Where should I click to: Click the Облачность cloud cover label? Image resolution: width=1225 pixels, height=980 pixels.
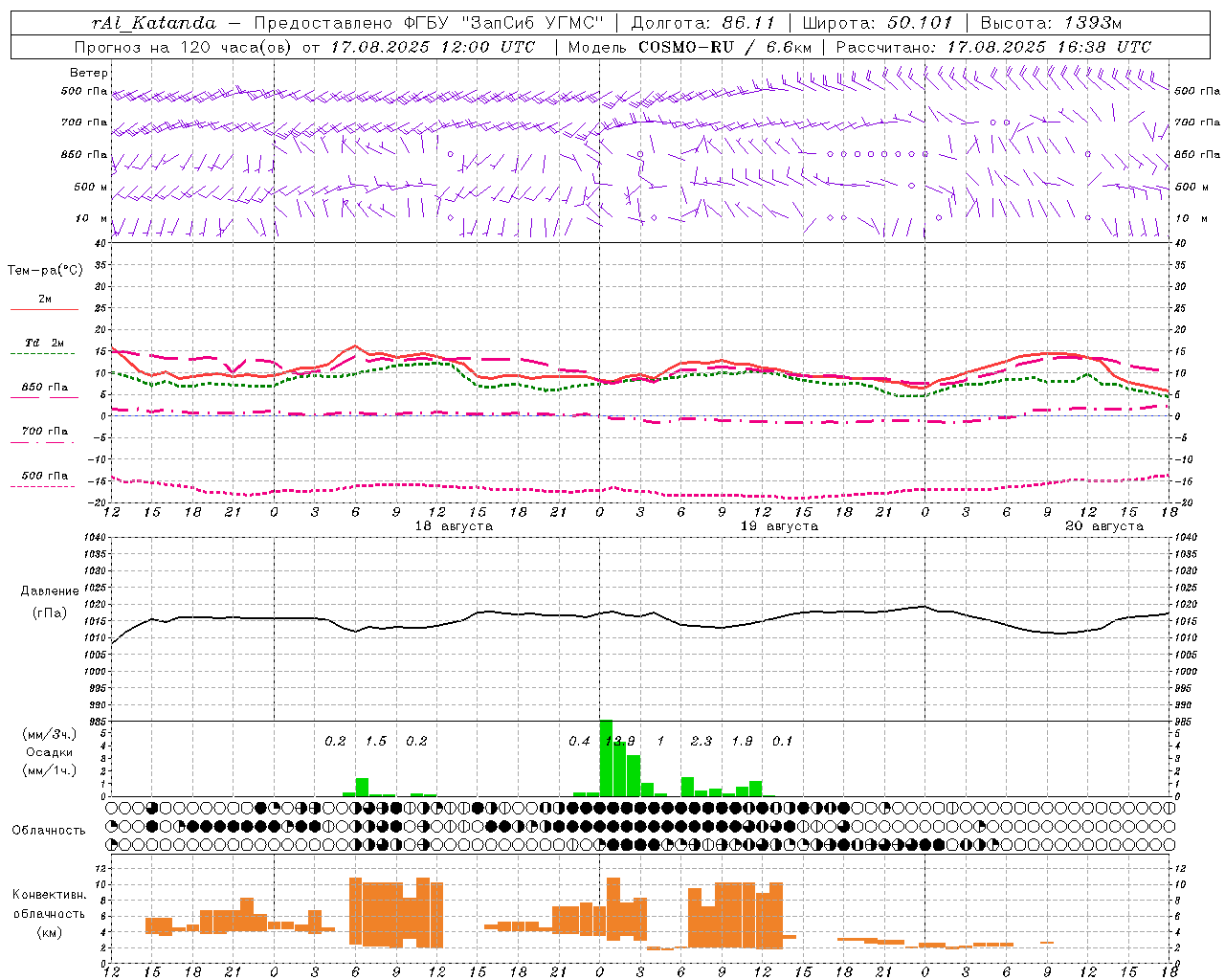click(x=49, y=830)
